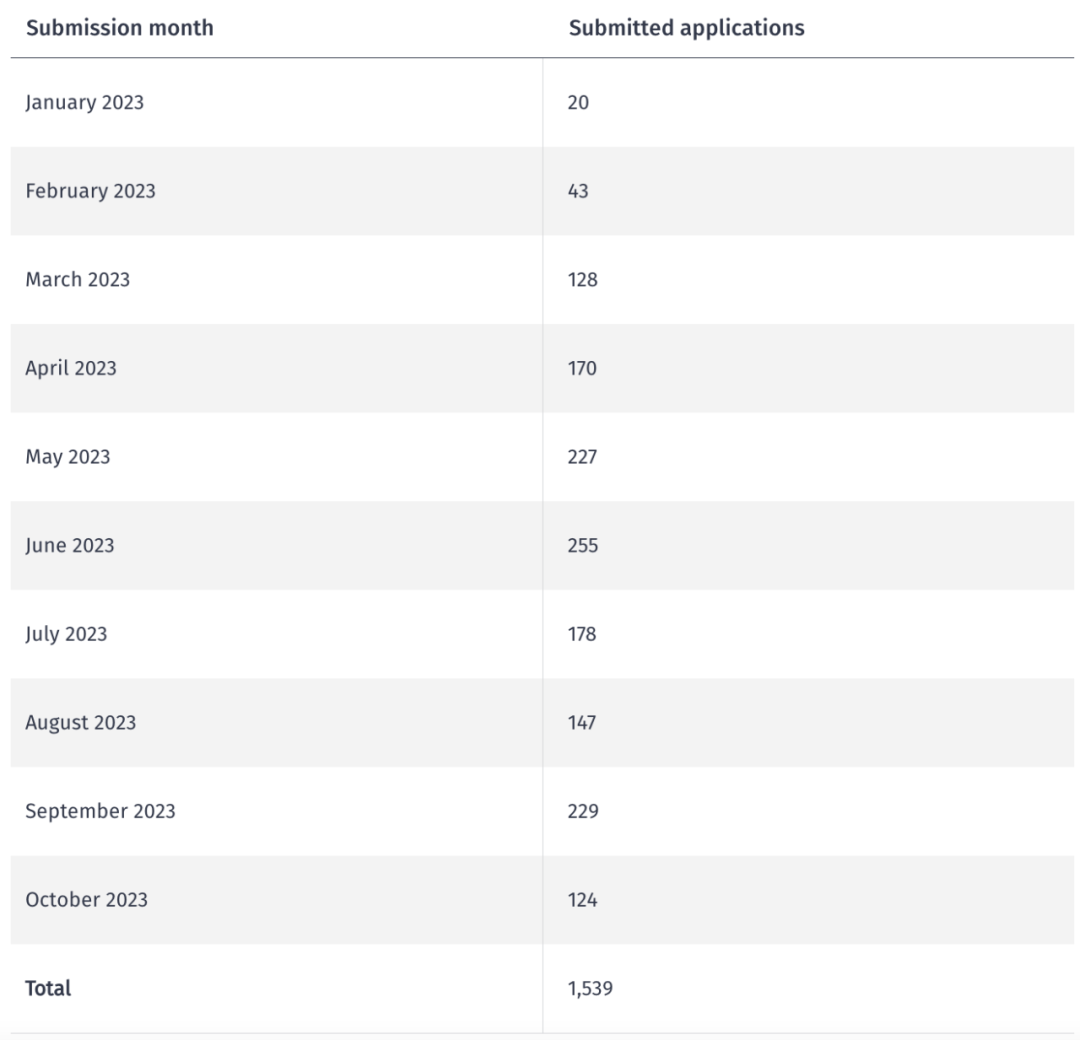Click the March 2023 month cell

coord(78,280)
